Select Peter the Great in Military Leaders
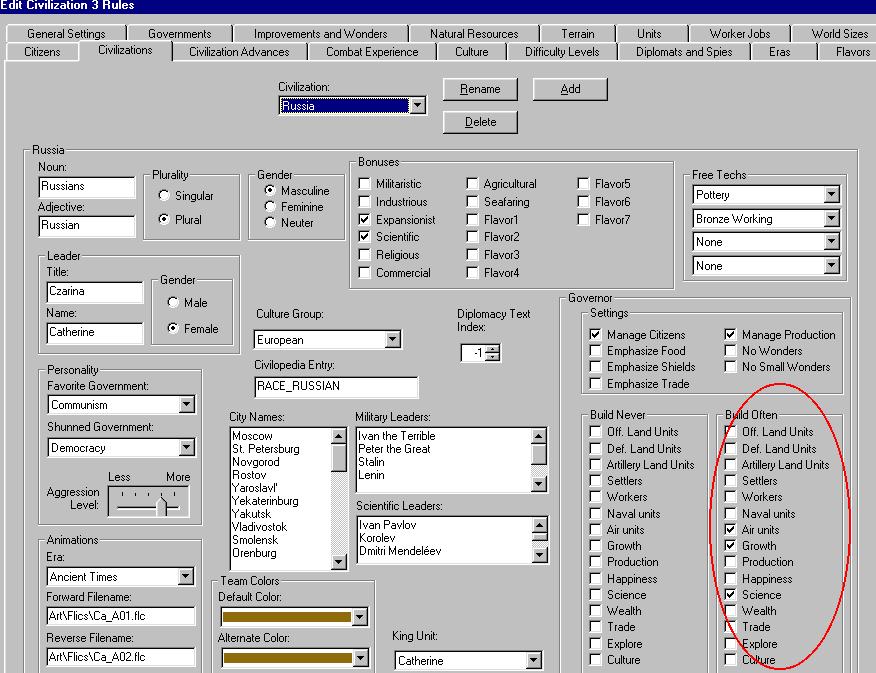Screen dimensions: 876x673 394,448
